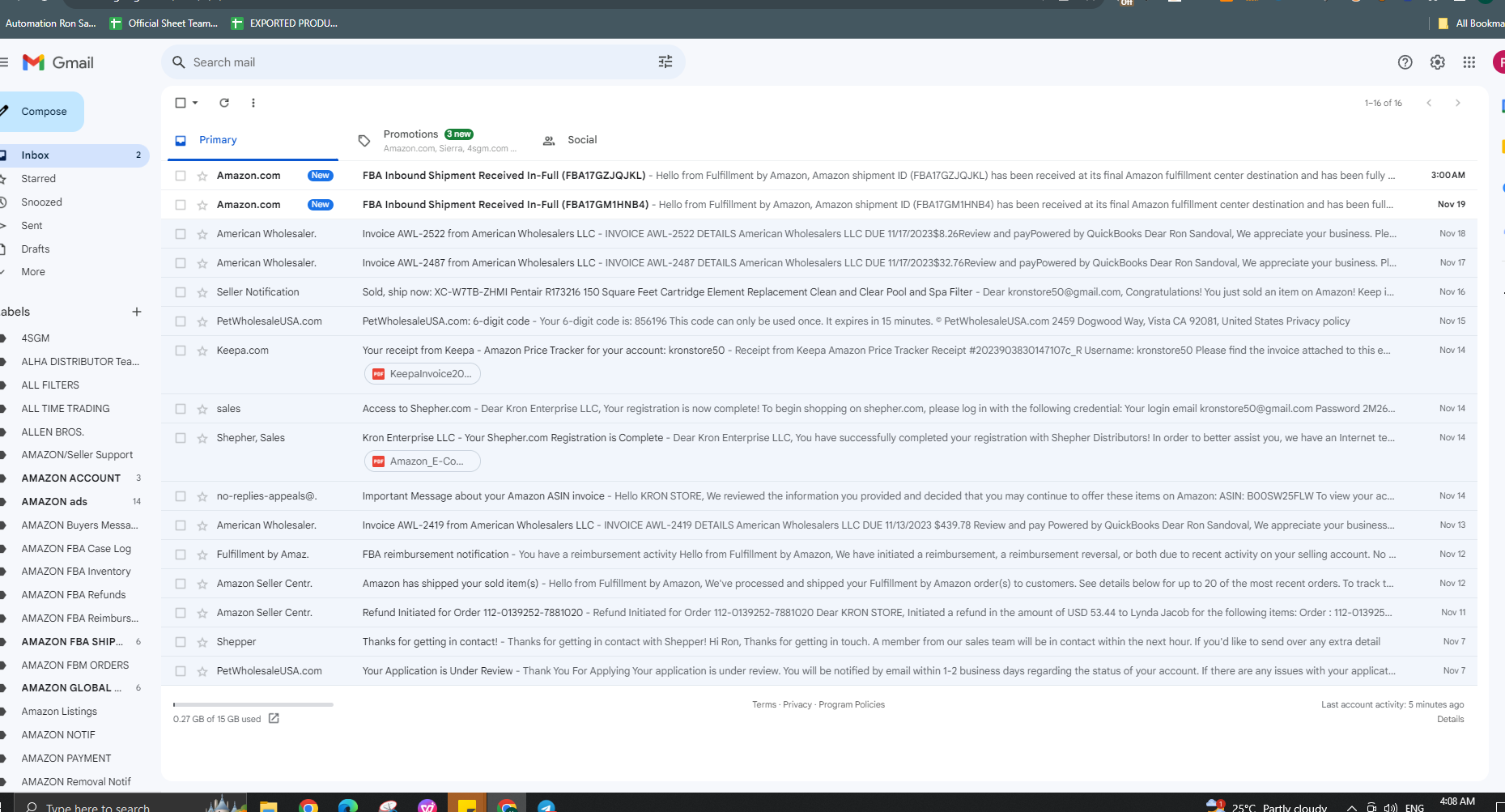
Task: Open the Sent folder
Action: point(32,226)
